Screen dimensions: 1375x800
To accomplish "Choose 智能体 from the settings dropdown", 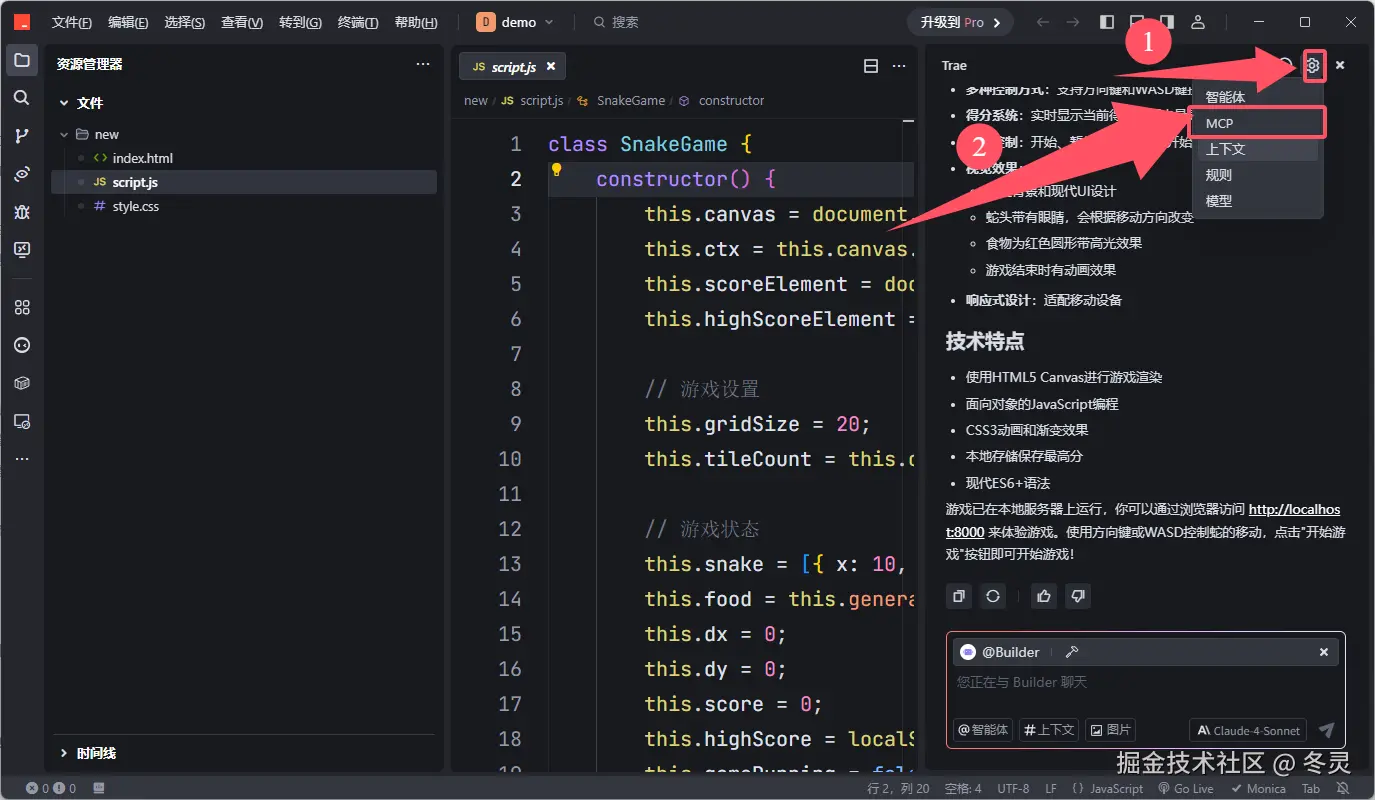I will [1258, 97].
